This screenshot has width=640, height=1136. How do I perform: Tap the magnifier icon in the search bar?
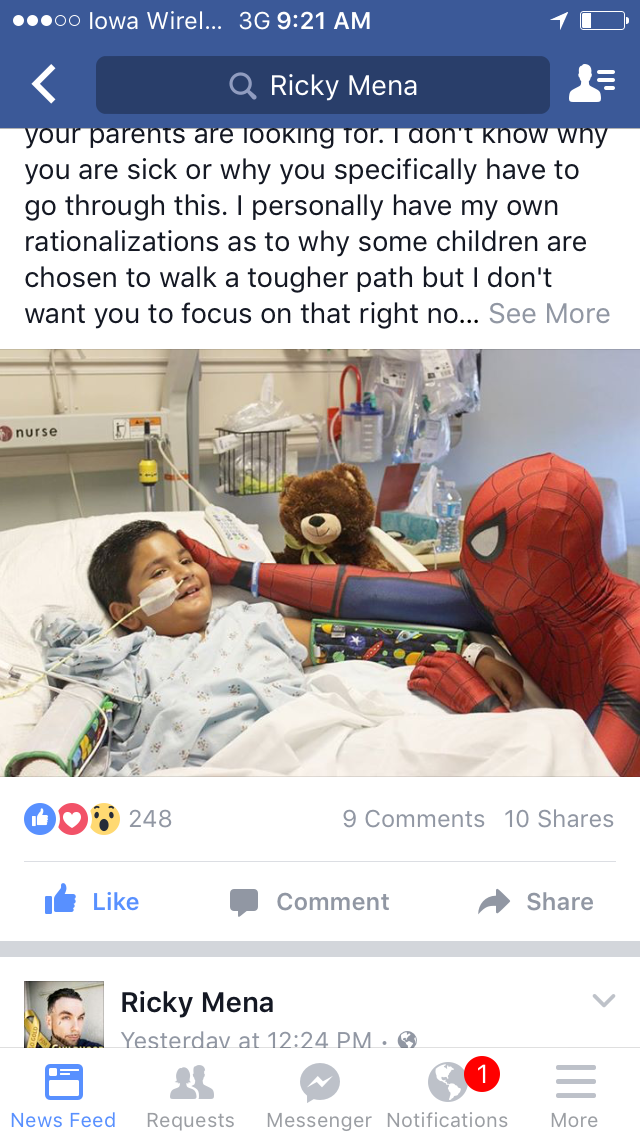pos(243,85)
